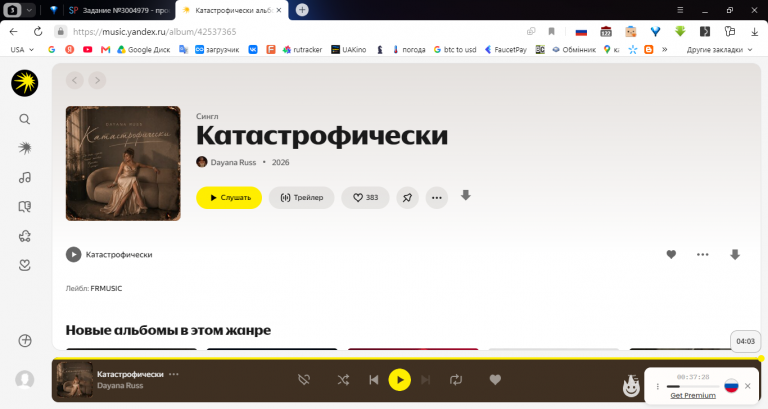
Task: Click the player bar track thumbnail
Action: point(74,380)
